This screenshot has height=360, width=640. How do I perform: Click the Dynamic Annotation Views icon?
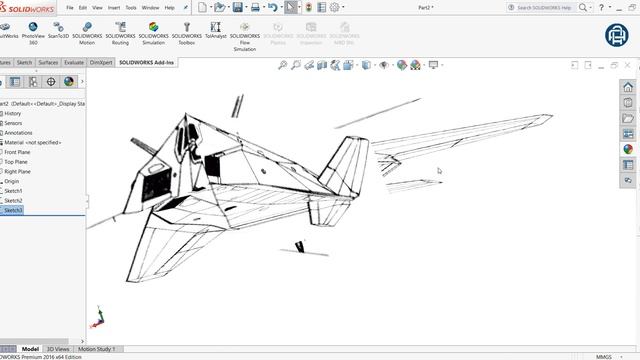pos(335,65)
